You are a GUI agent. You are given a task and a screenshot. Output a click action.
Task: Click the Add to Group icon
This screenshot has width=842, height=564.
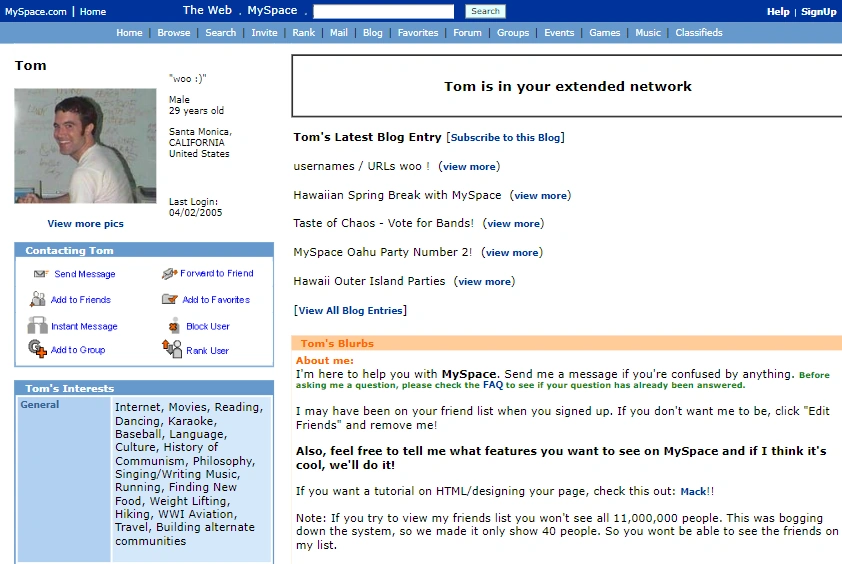coord(38,349)
